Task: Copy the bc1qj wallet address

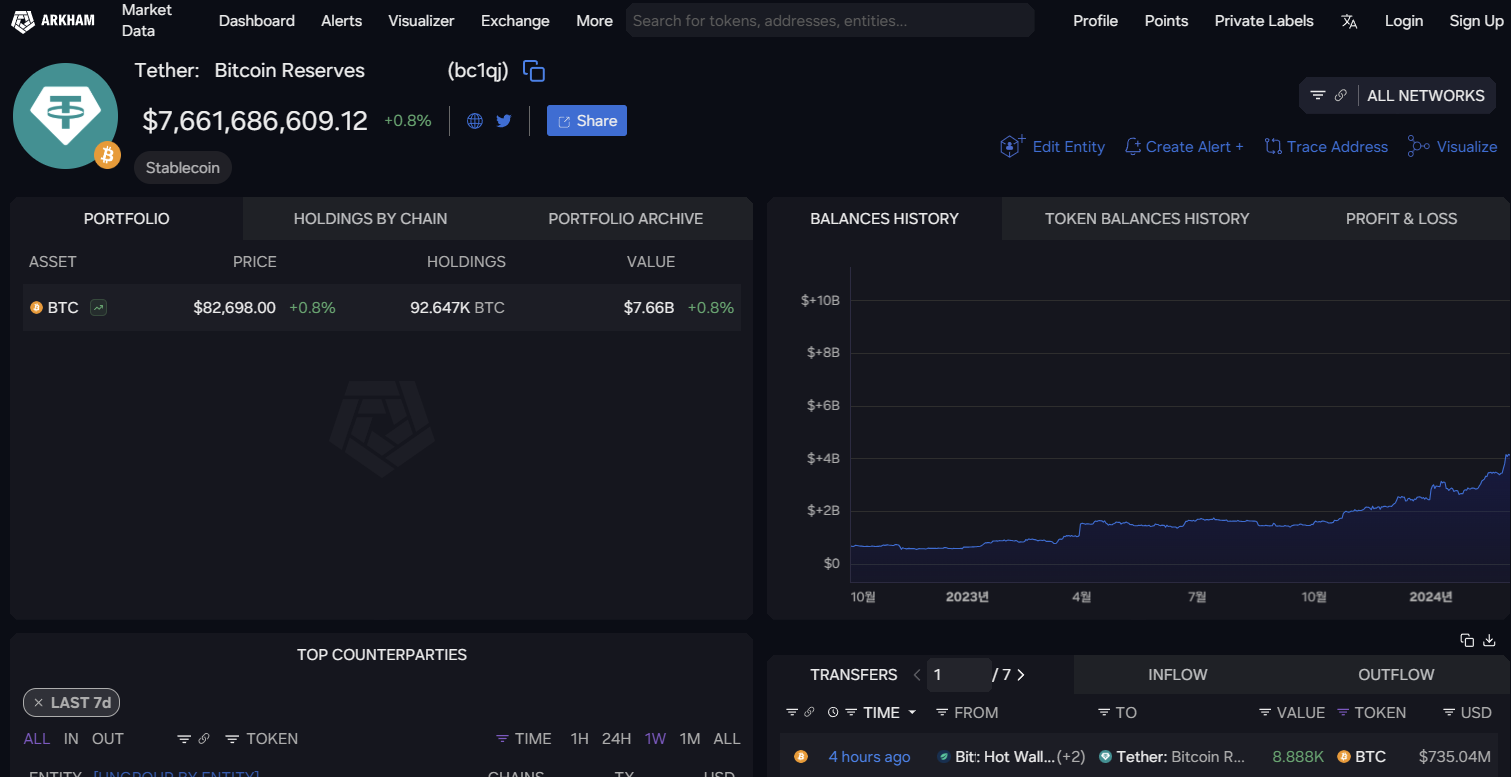Action: (x=534, y=70)
